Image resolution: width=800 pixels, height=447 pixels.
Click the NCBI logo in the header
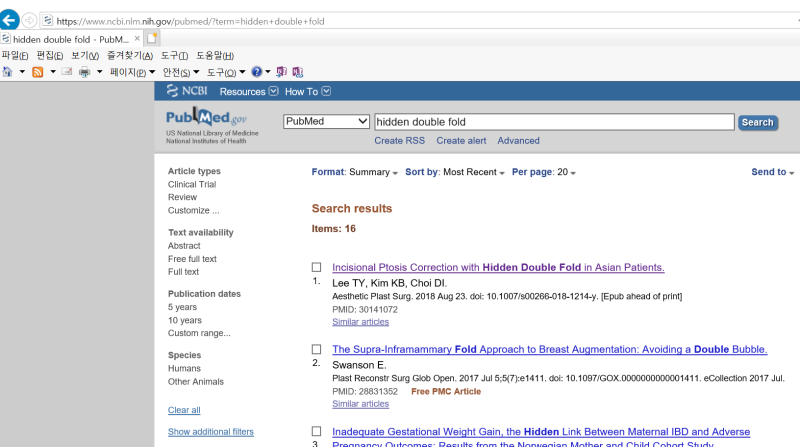click(187, 91)
